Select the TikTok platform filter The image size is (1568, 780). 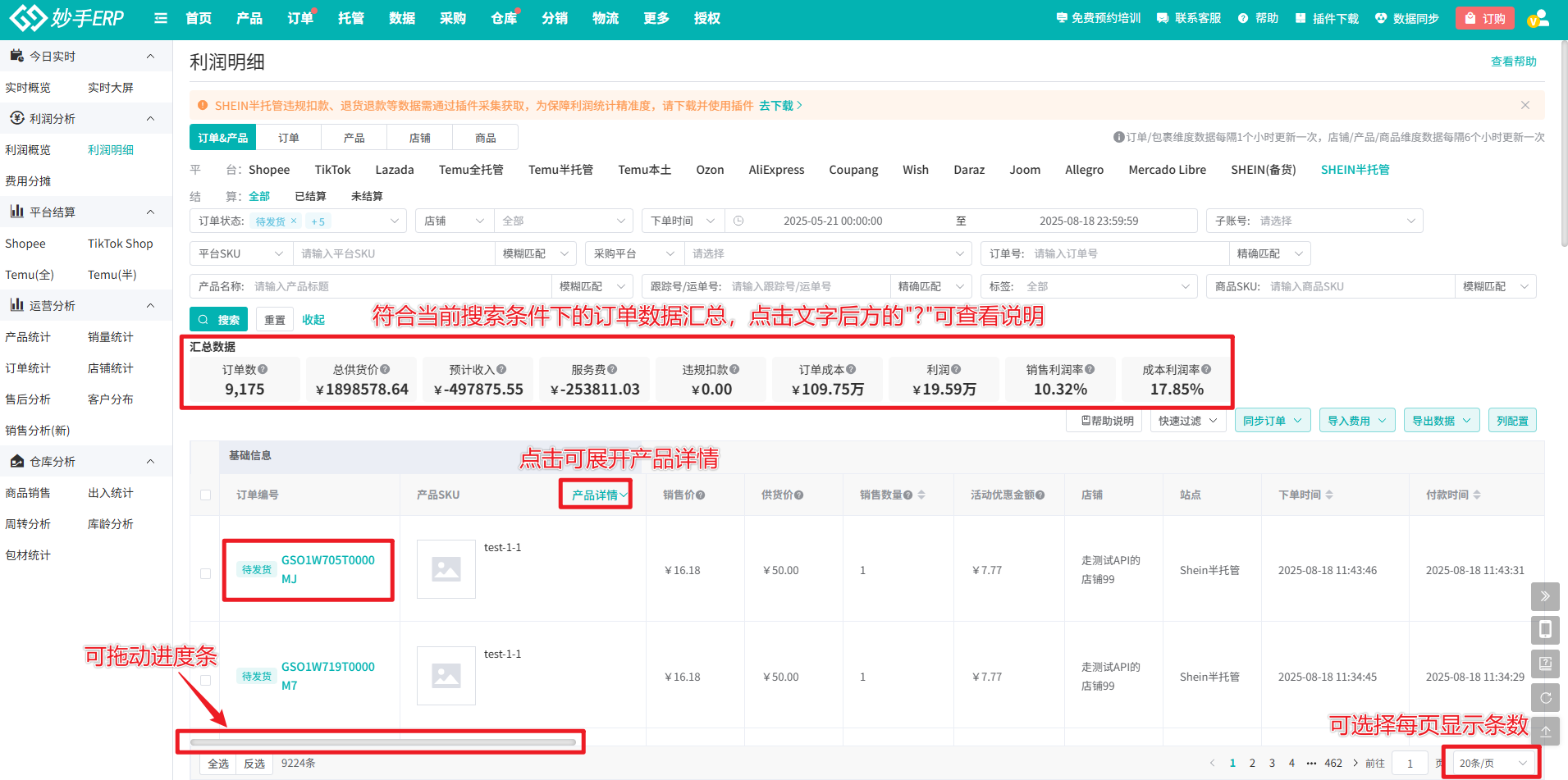[x=332, y=170]
